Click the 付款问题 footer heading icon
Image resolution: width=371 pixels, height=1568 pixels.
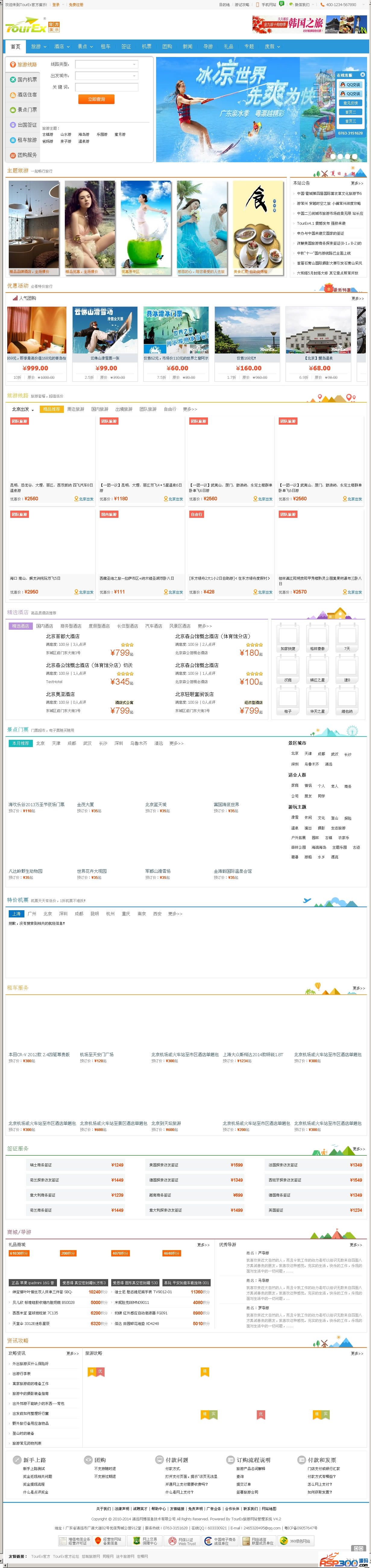(159, 1460)
